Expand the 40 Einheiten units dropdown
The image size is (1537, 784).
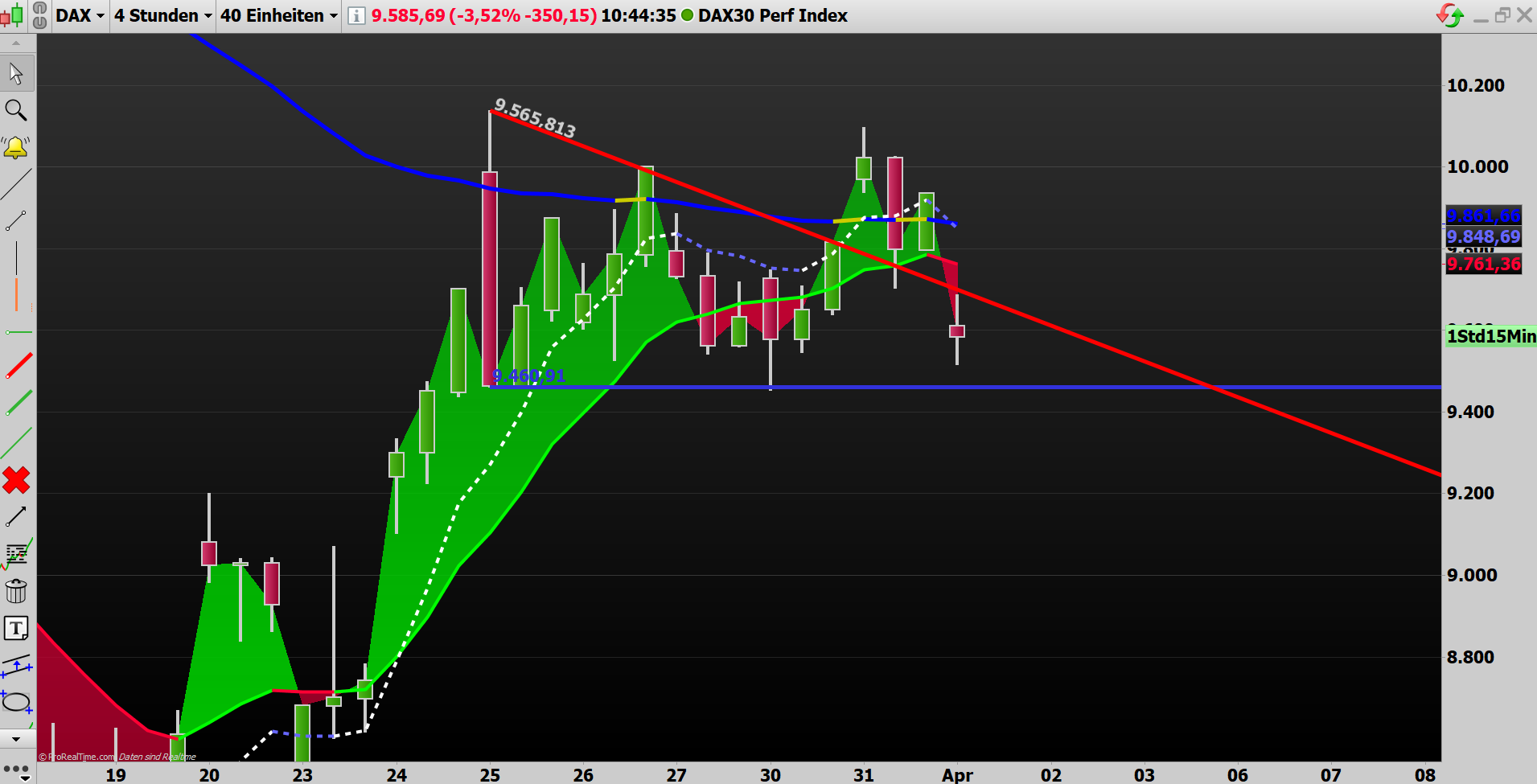click(277, 14)
